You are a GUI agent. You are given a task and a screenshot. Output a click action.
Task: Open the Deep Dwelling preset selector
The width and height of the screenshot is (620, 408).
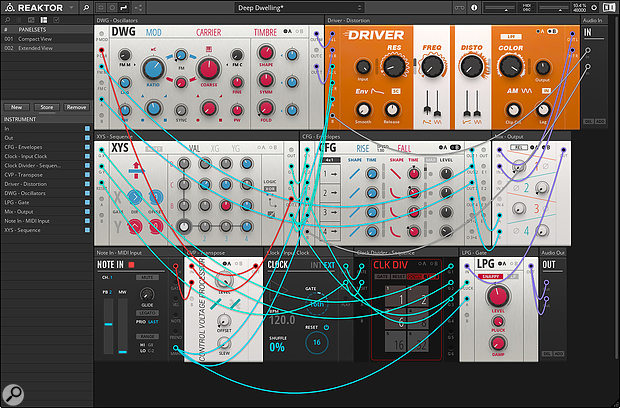tap(299, 8)
